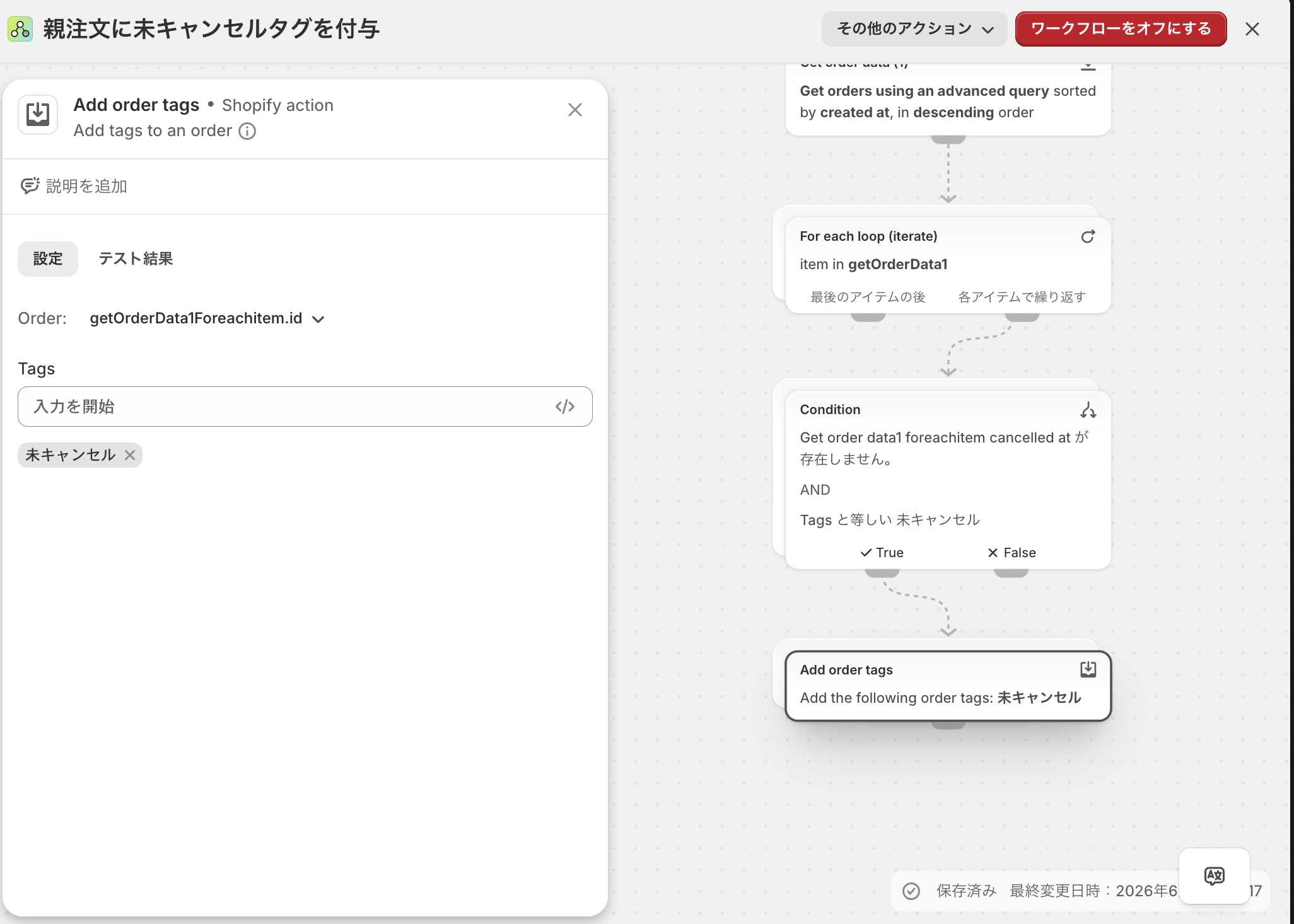Select the For each loop (iterate) node
1294x924 pixels.
tap(948, 265)
